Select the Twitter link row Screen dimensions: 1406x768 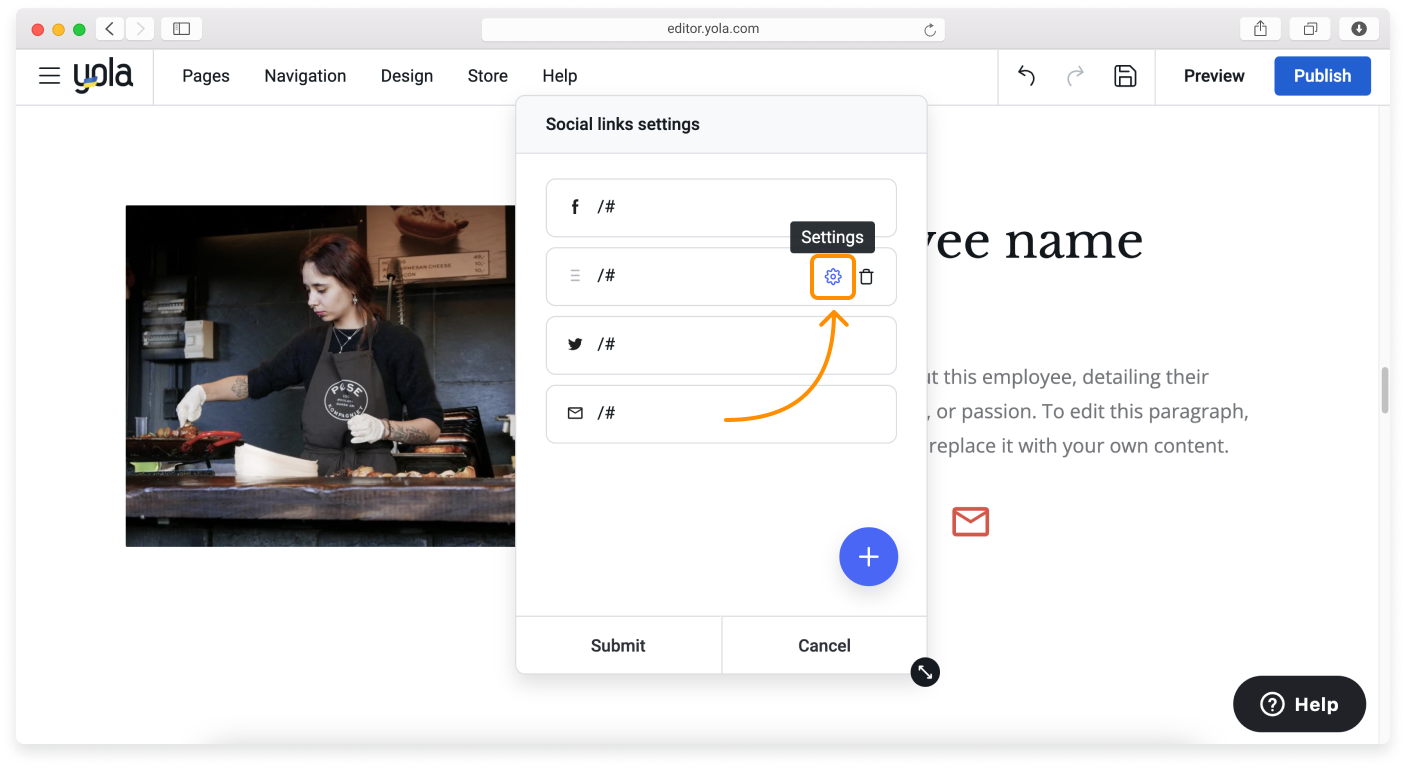pos(720,345)
